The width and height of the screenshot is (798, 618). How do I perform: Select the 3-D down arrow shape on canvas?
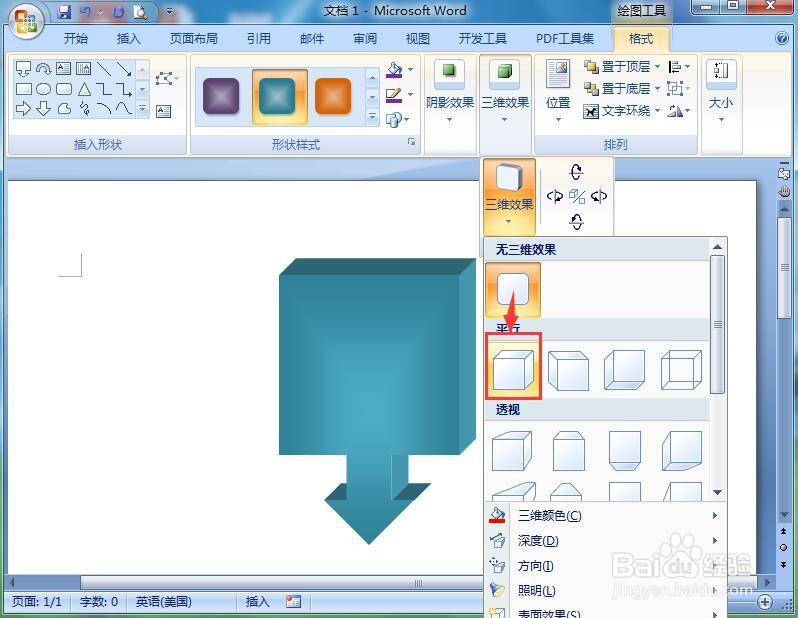377,401
